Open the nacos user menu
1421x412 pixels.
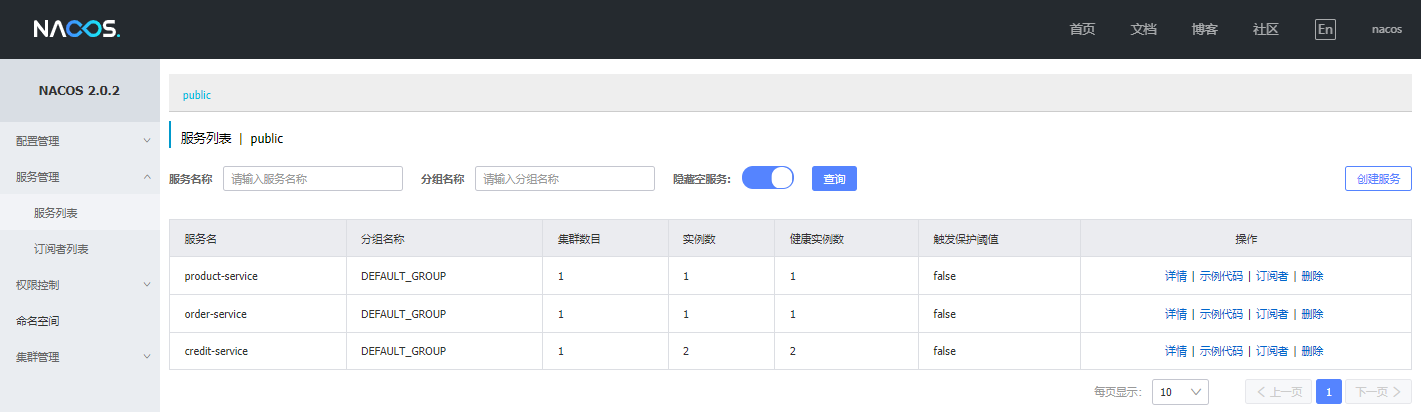pos(1386,29)
